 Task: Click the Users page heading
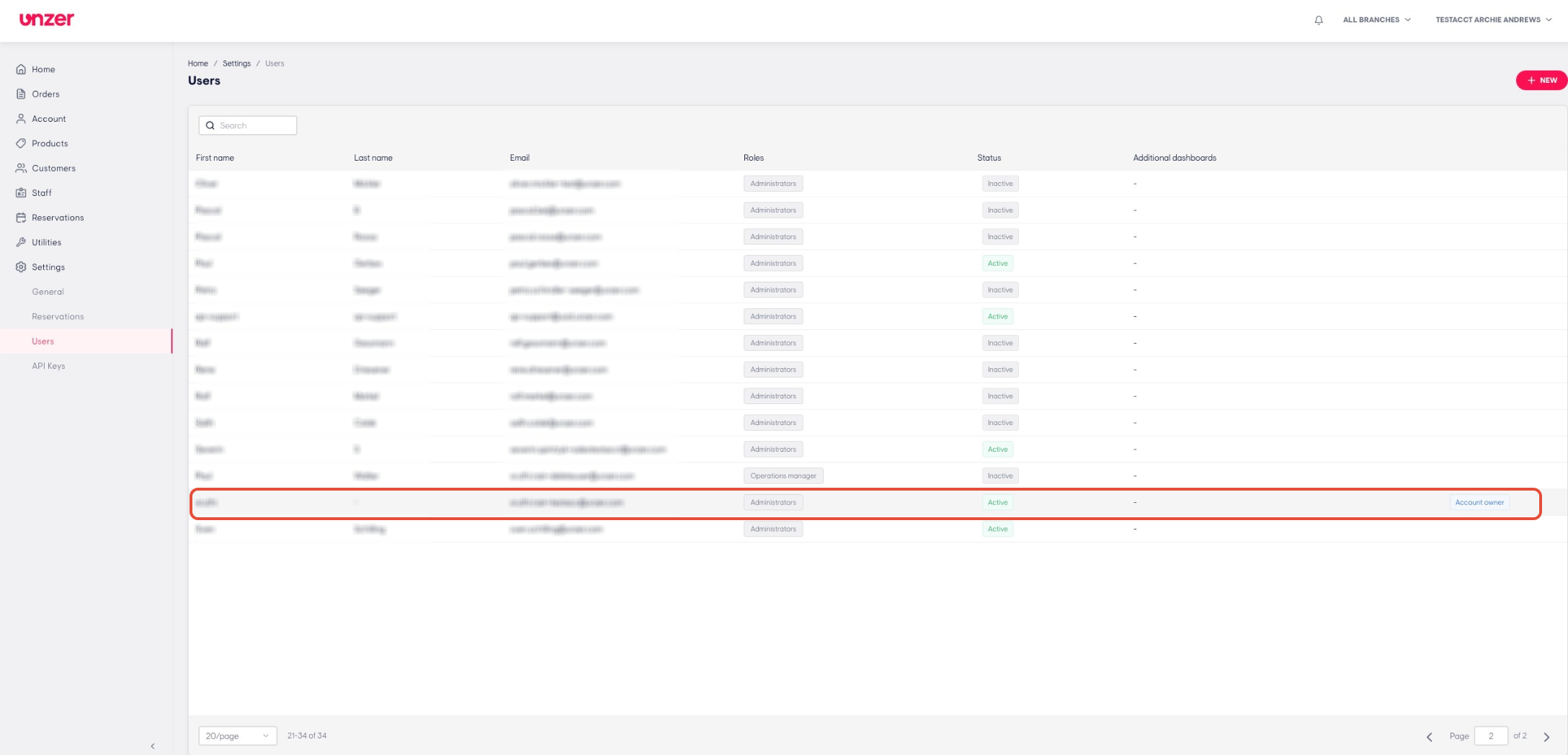[x=204, y=81]
